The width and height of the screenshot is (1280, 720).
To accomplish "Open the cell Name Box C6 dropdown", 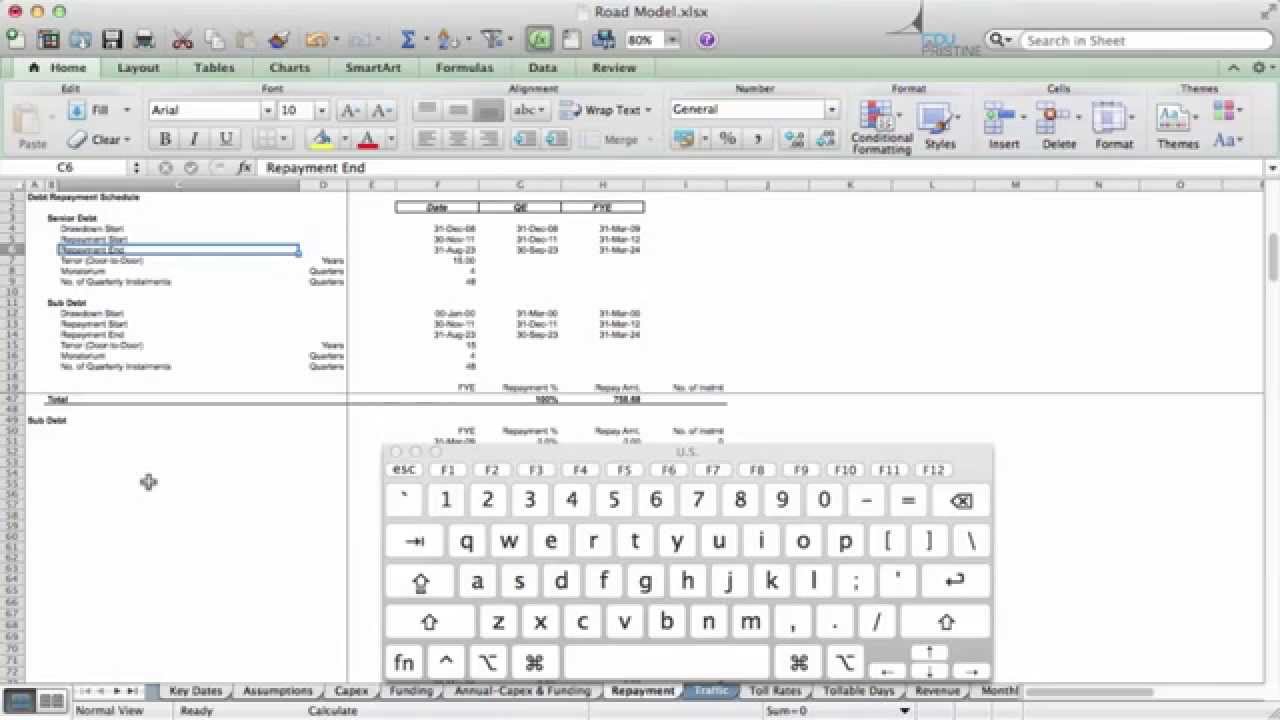I will (x=136, y=168).
